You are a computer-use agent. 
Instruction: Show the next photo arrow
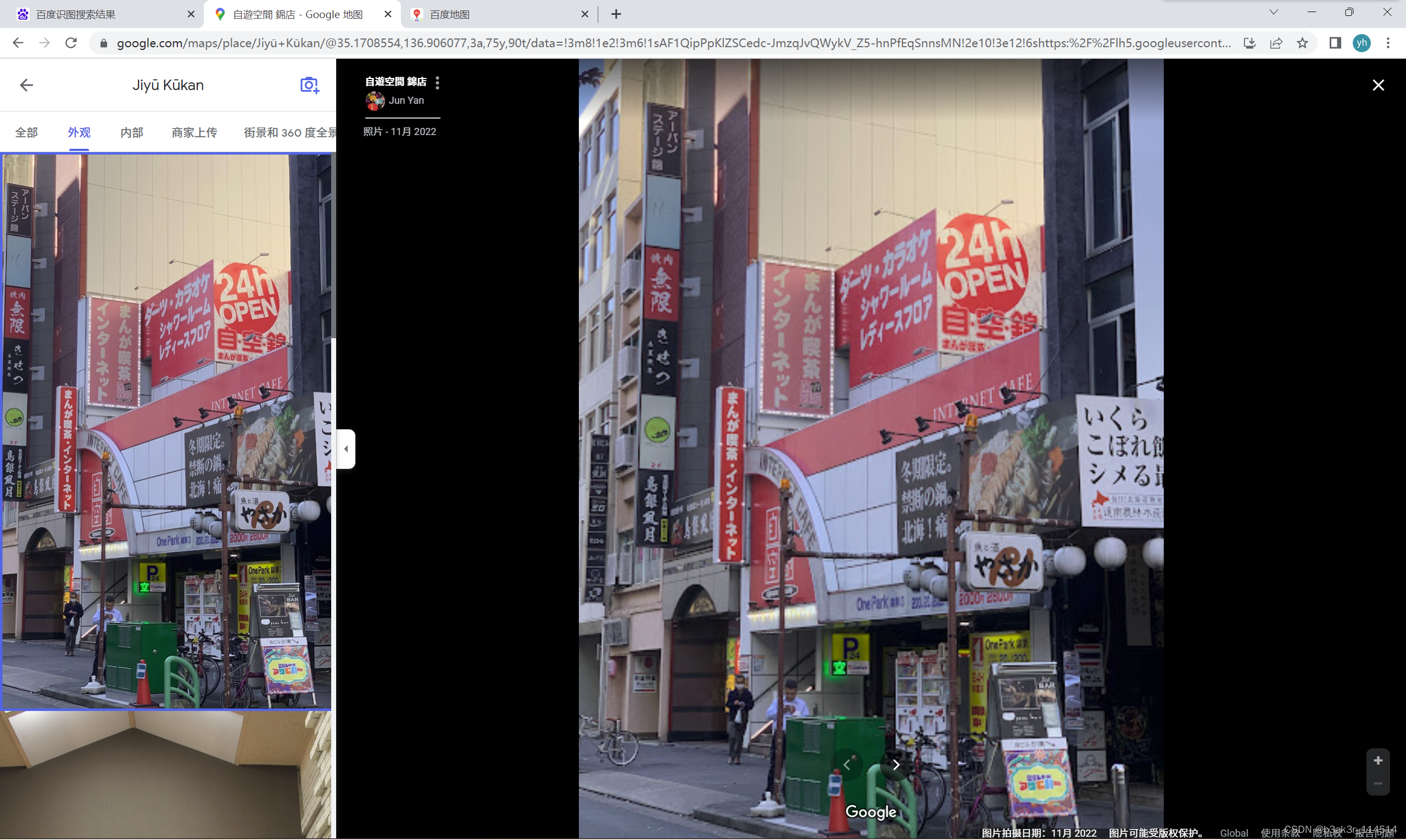[x=896, y=765]
